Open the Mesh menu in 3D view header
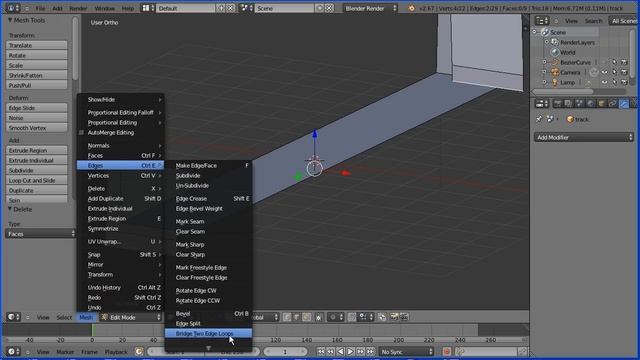Viewport: 640px width, 360px height. pyautogui.click(x=86, y=317)
